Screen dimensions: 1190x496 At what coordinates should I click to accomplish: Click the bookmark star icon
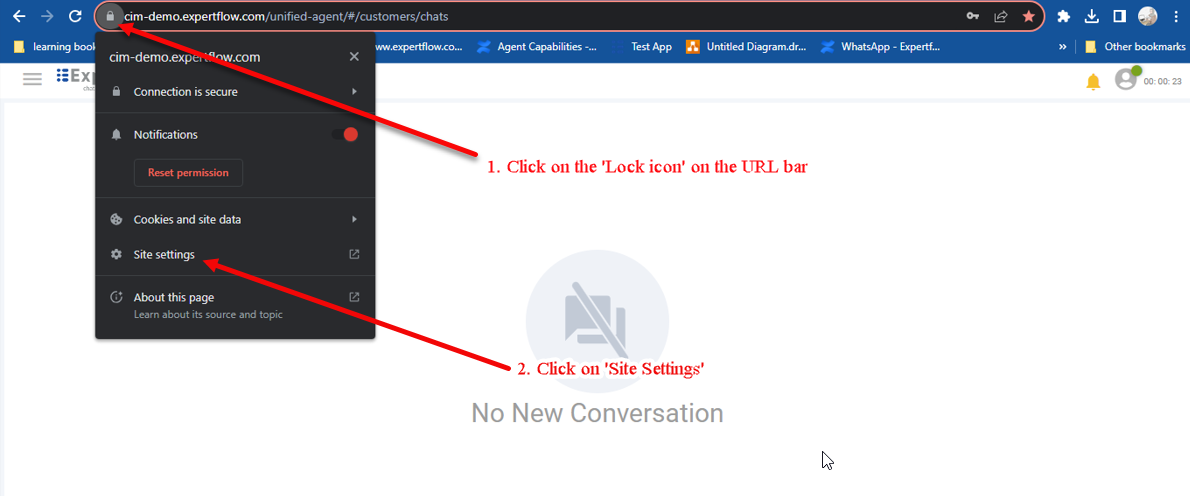click(1028, 16)
